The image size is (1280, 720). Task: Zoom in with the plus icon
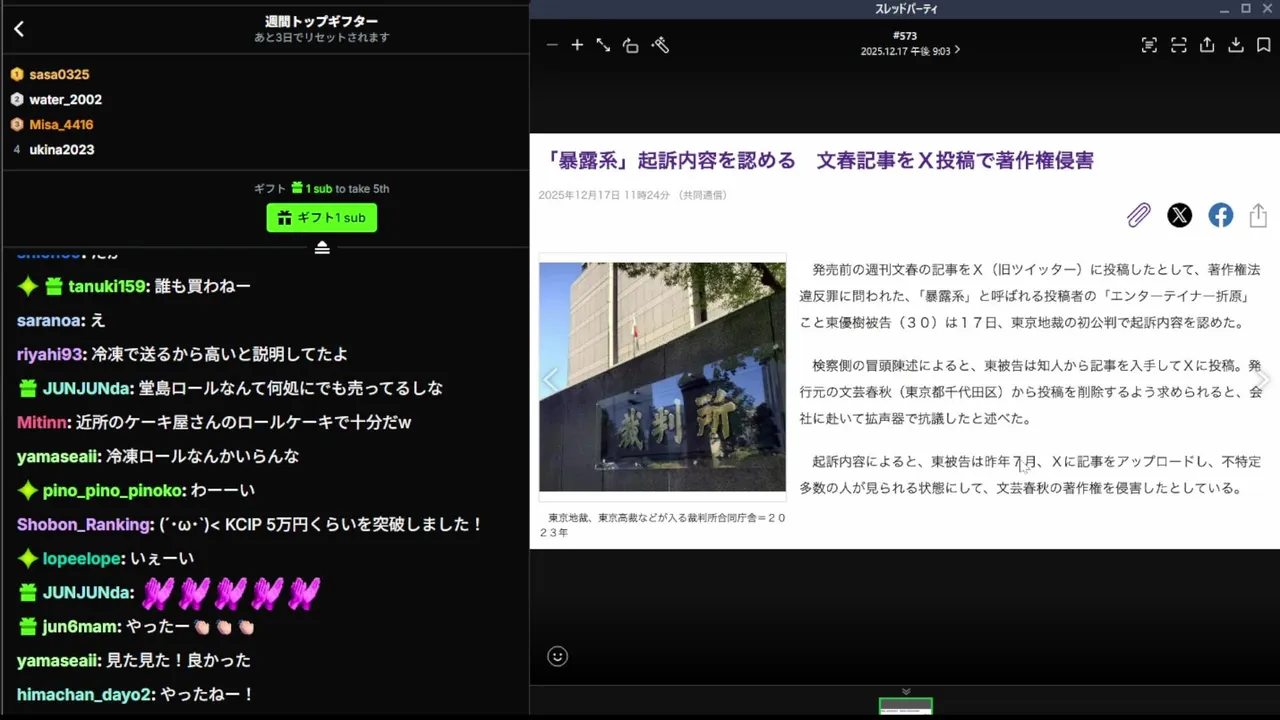tap(577, 45)
